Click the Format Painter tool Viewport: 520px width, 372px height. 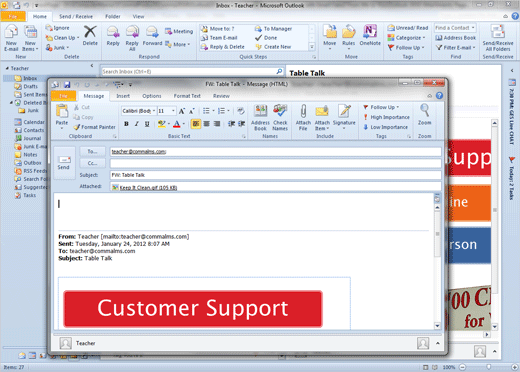(94, 127)
